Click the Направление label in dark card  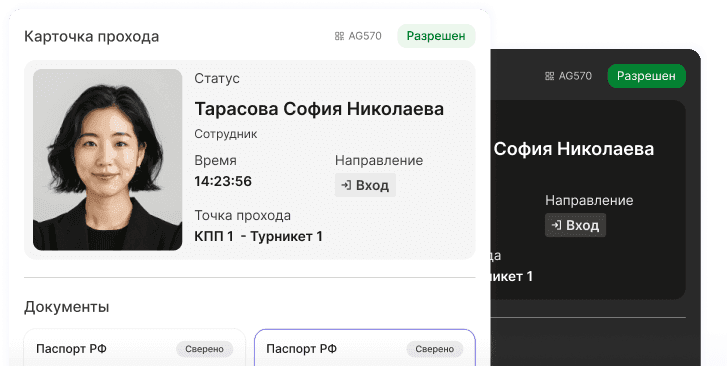point(589,200)
